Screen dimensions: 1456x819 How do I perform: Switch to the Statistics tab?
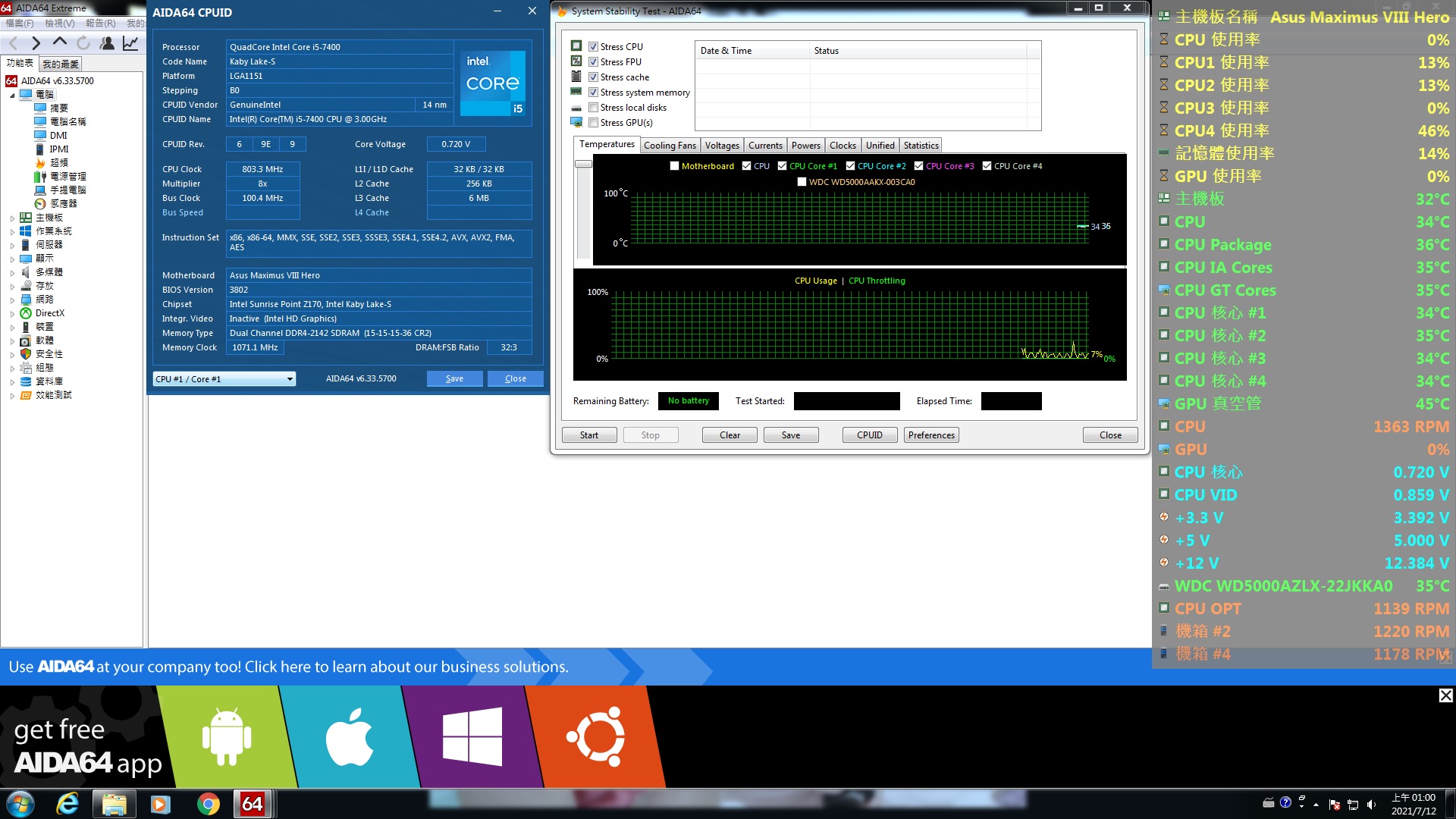(x=921, y=146)
